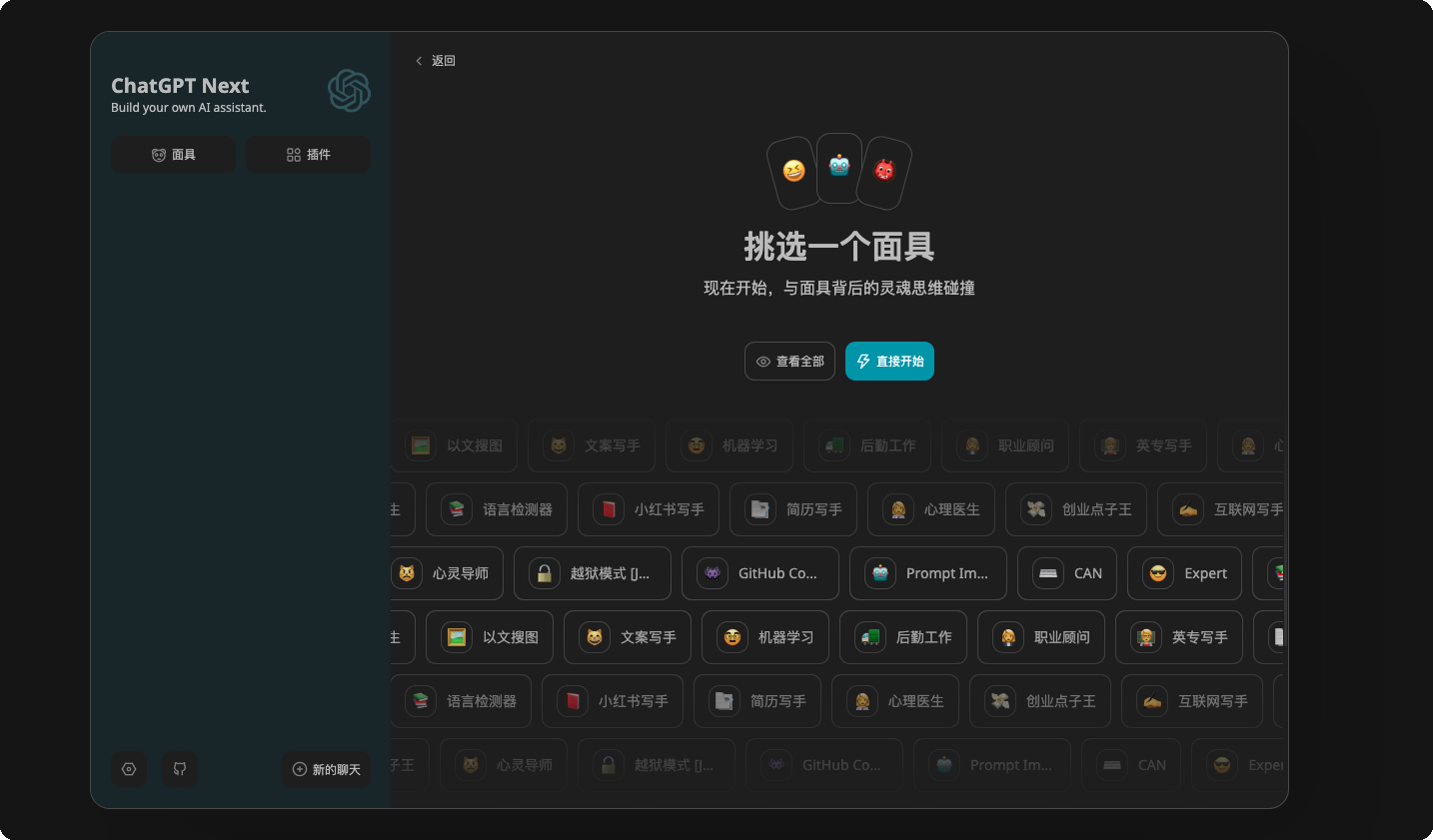Viewport: 1433px width, 840px height.
Task: Start a new chat with 新的聊天
Action: point(327,769)
